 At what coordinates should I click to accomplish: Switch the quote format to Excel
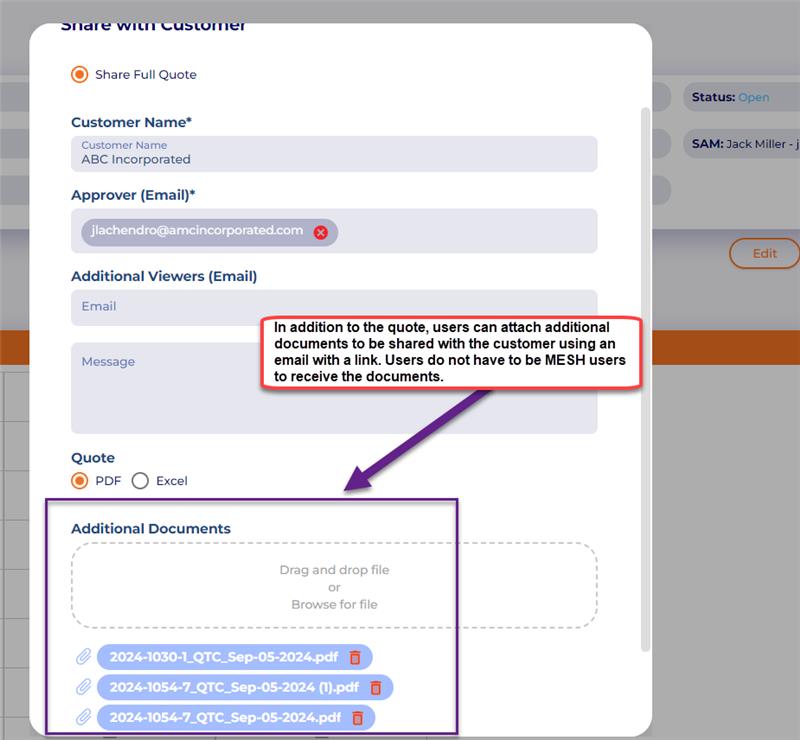(x=140, y=481)
